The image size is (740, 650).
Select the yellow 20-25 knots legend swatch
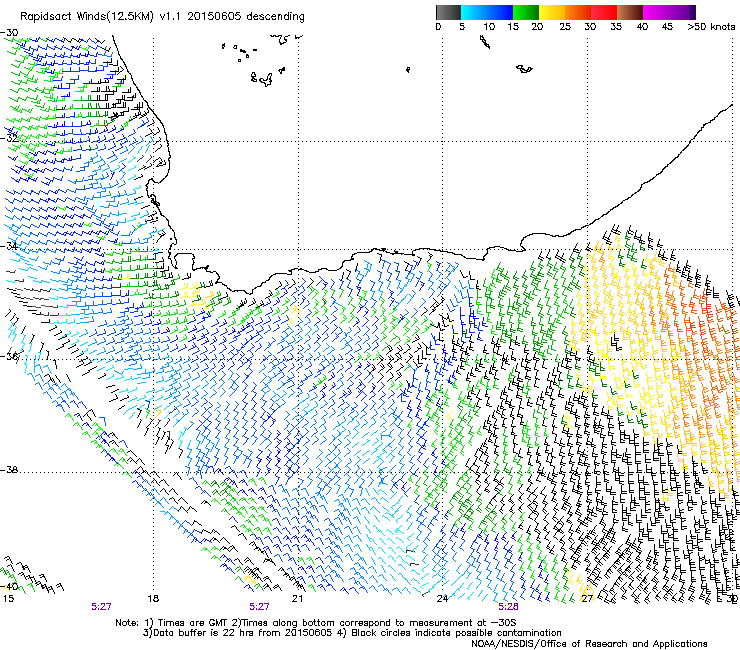click(552, 12)
